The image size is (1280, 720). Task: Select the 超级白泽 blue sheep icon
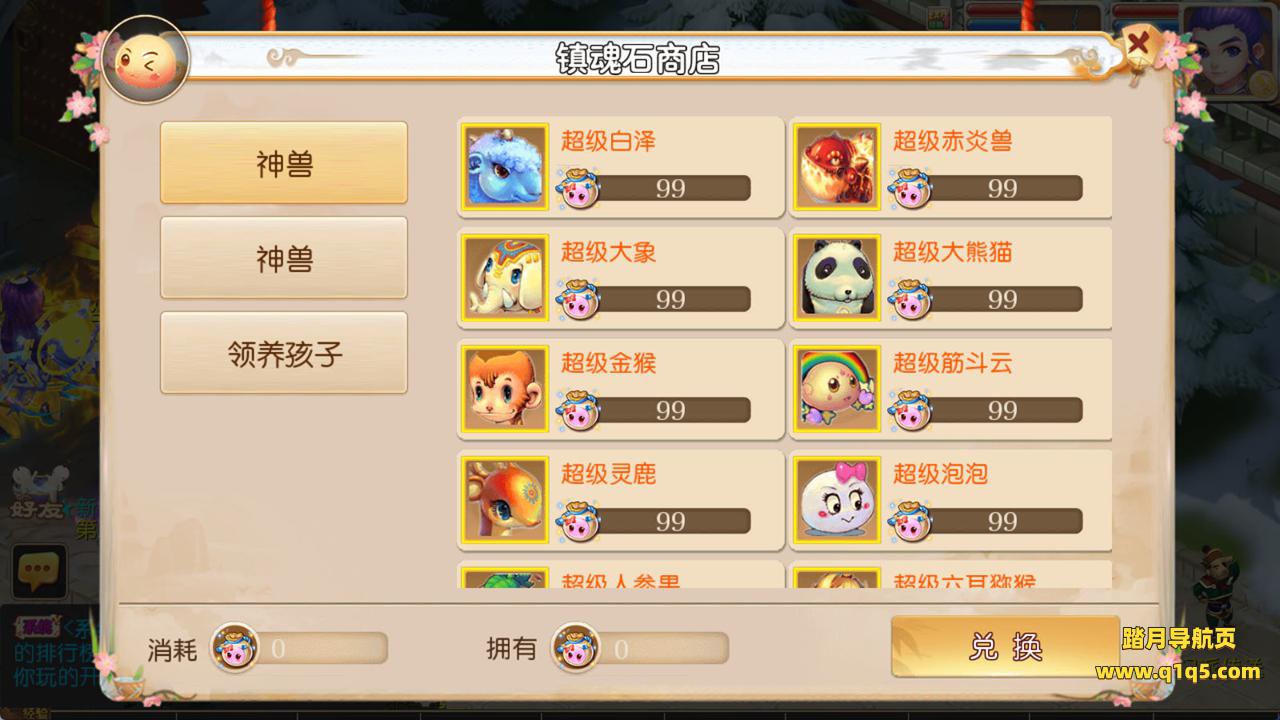pos(504,167)
